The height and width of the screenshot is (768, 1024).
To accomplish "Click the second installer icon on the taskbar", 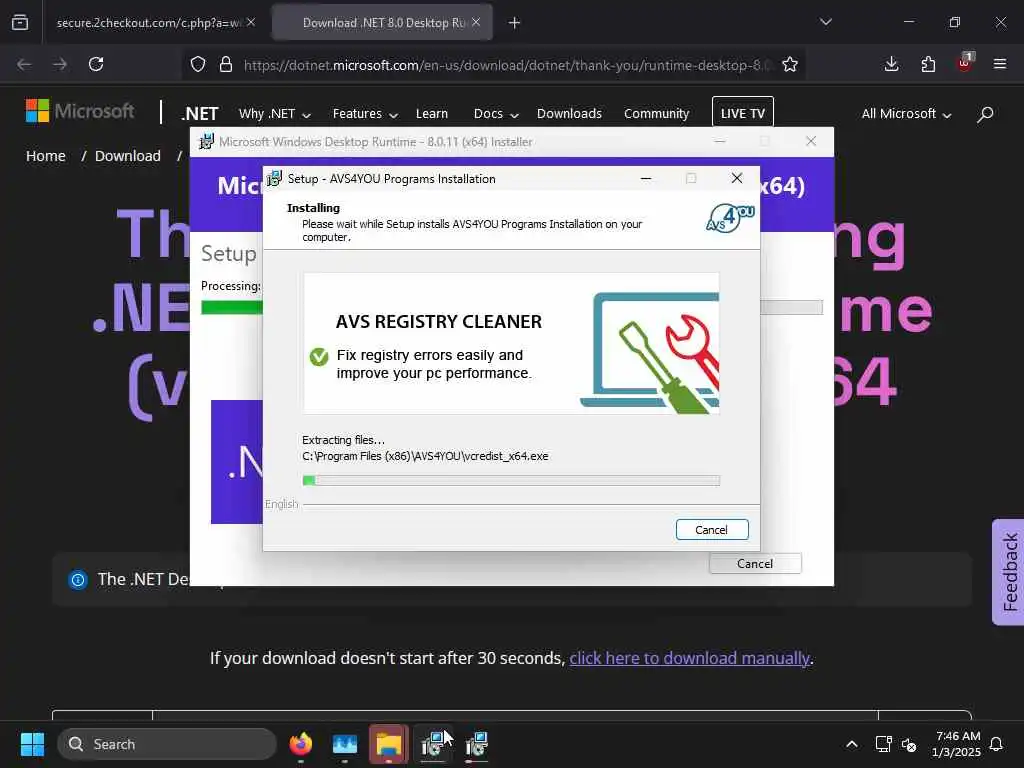I will tap(477, 744).
